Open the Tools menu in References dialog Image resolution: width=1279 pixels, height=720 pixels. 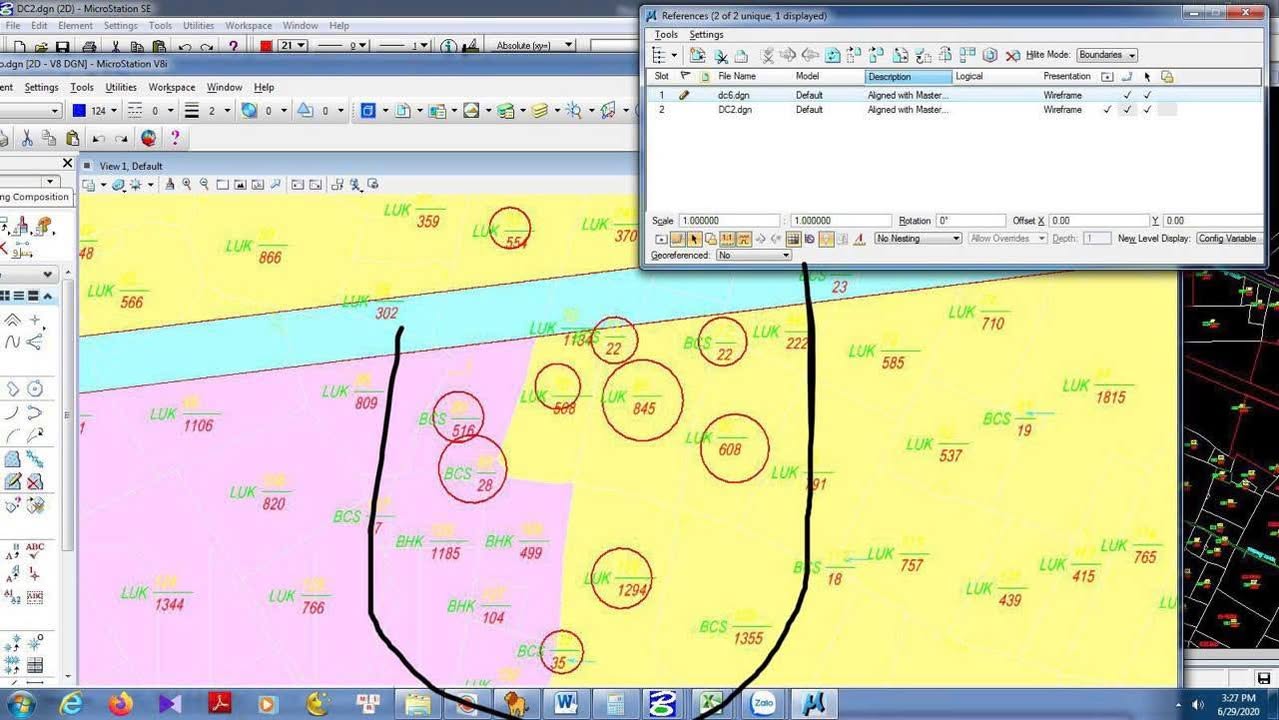click(x=666, y=35)
